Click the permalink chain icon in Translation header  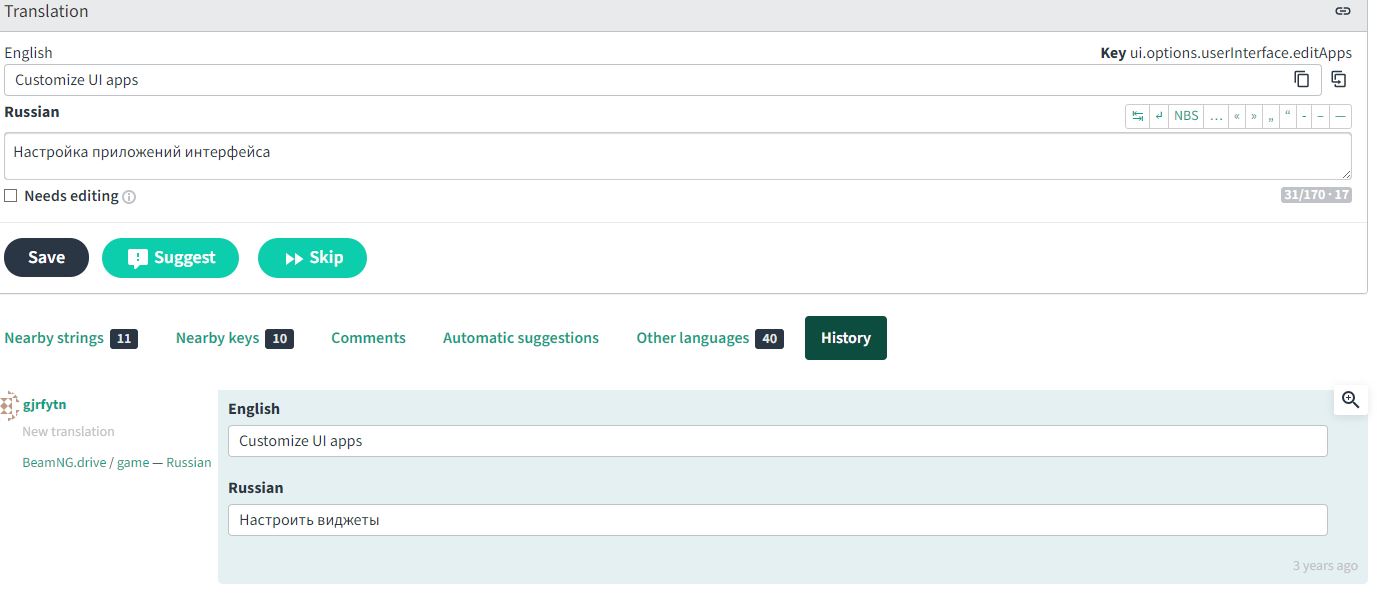click(1343, 11)
